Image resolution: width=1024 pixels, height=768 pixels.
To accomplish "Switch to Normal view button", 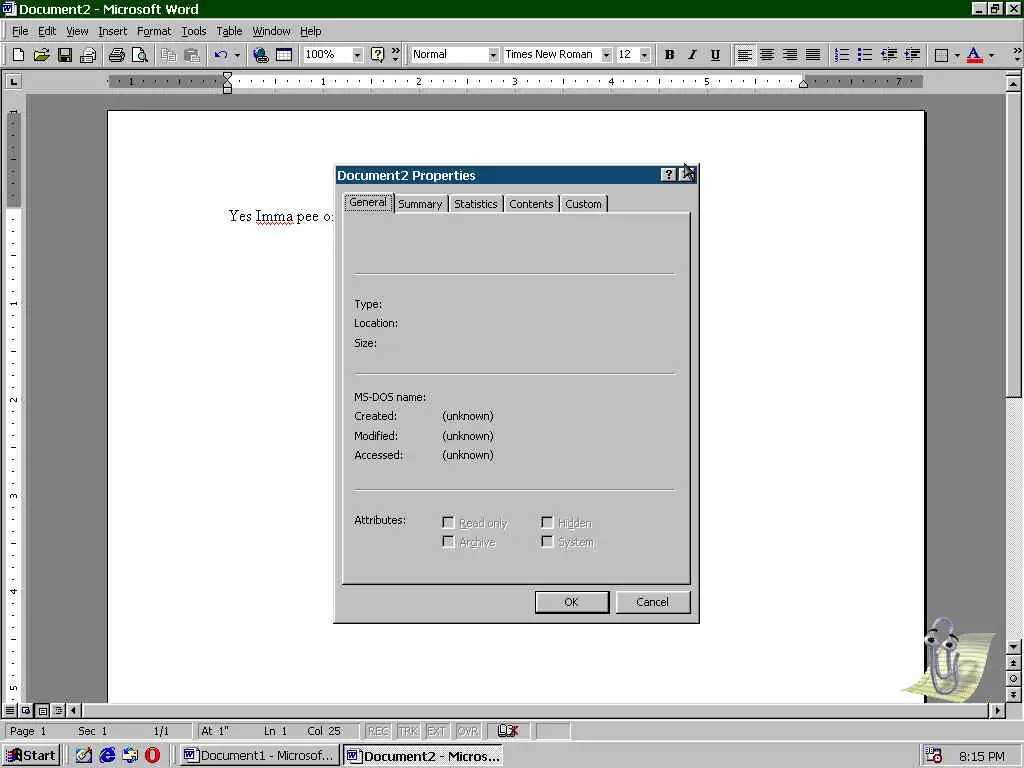I will [x=10, y=710].
